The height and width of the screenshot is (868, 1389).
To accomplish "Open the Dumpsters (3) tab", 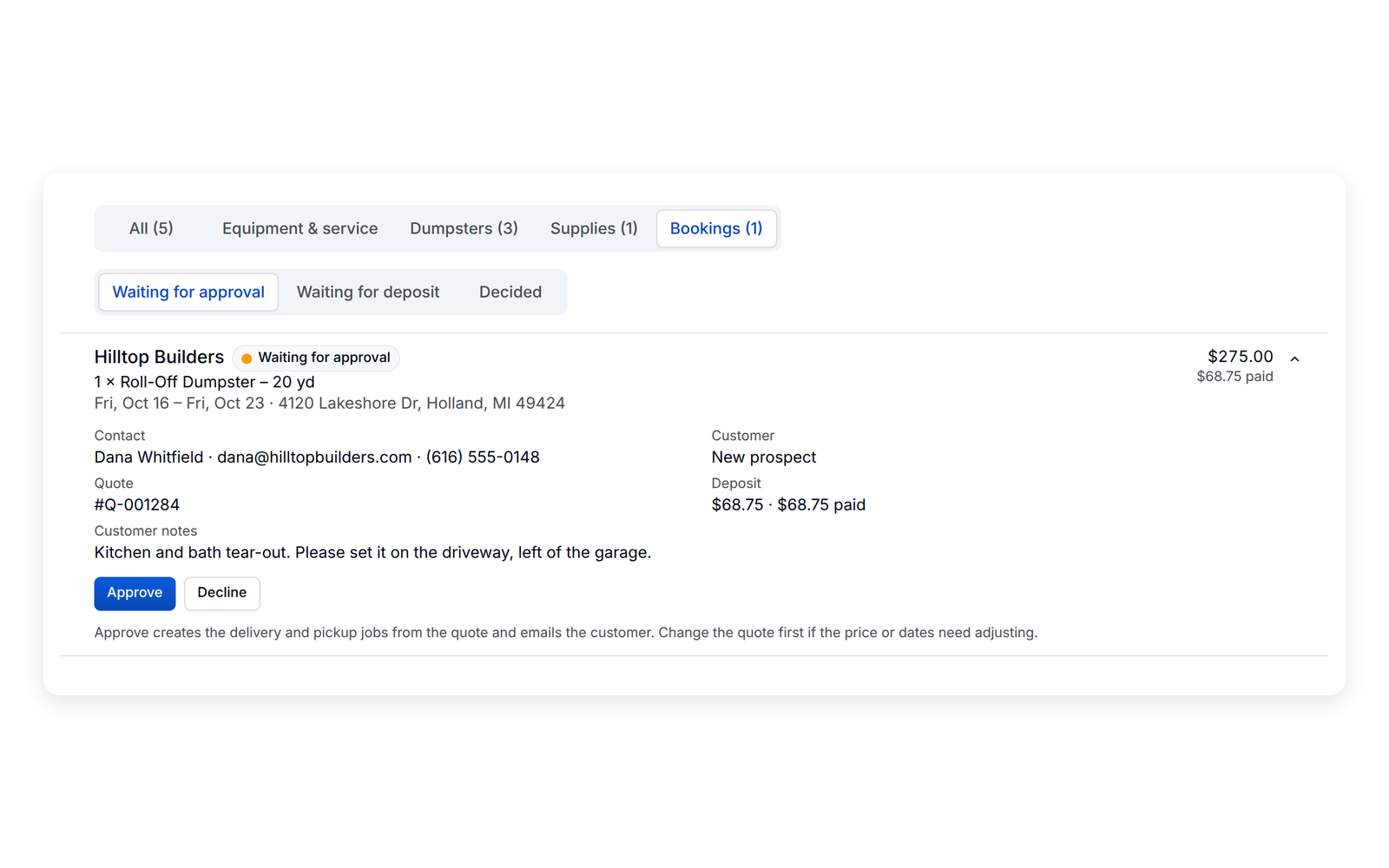I will click(464, 228).
